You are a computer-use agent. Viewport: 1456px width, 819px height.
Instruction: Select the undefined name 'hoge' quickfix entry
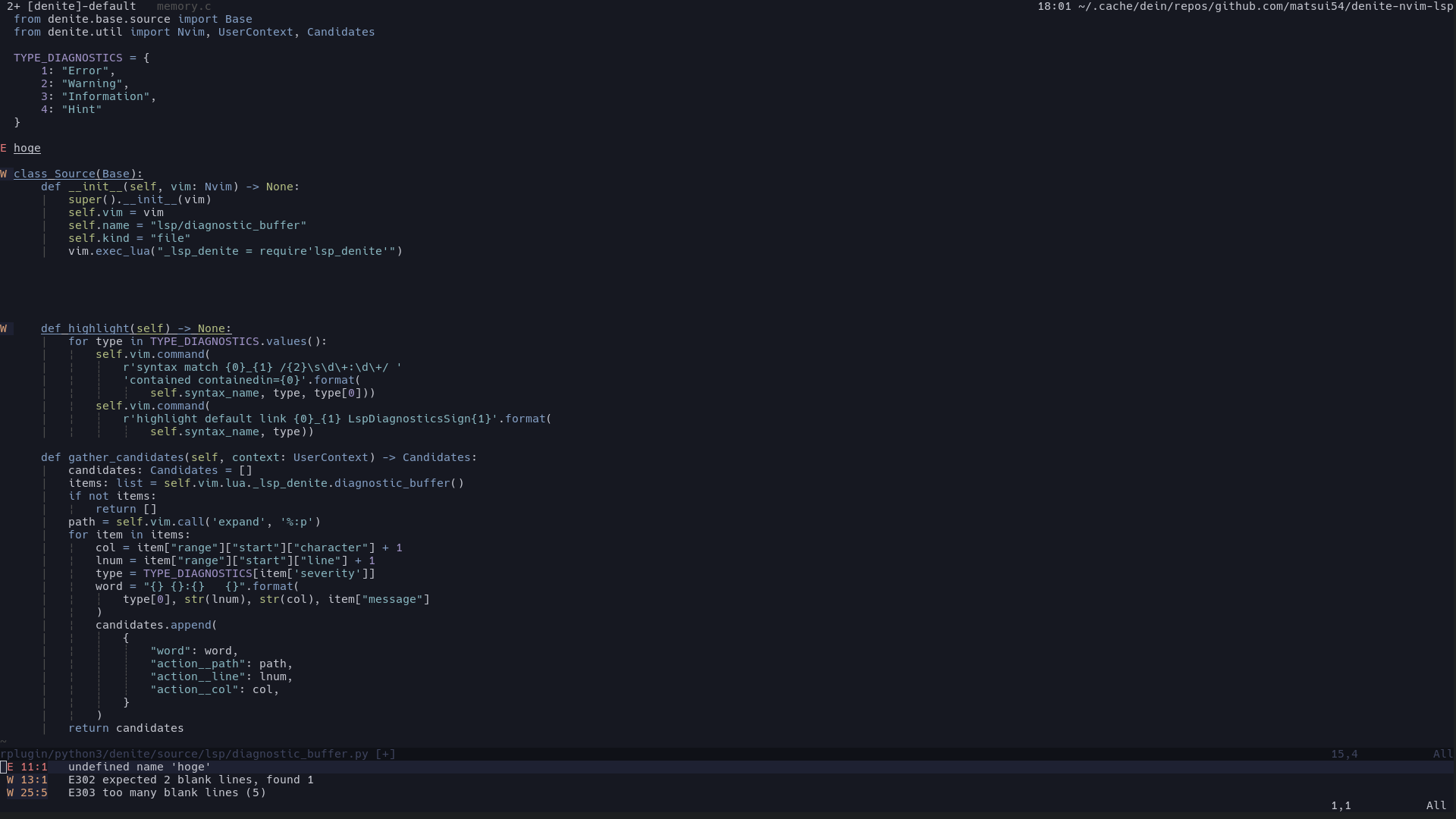(140, 767)
